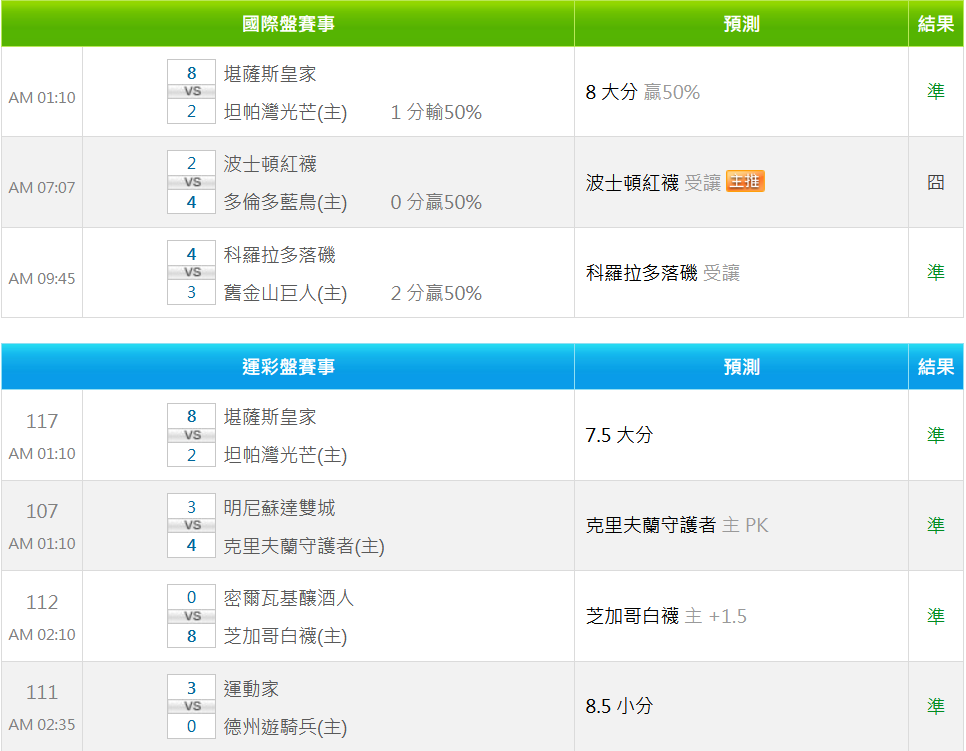966x751 pixels.
Task: Click score 0 for 德州遊騎兵
Action: [x=192, y=726]
